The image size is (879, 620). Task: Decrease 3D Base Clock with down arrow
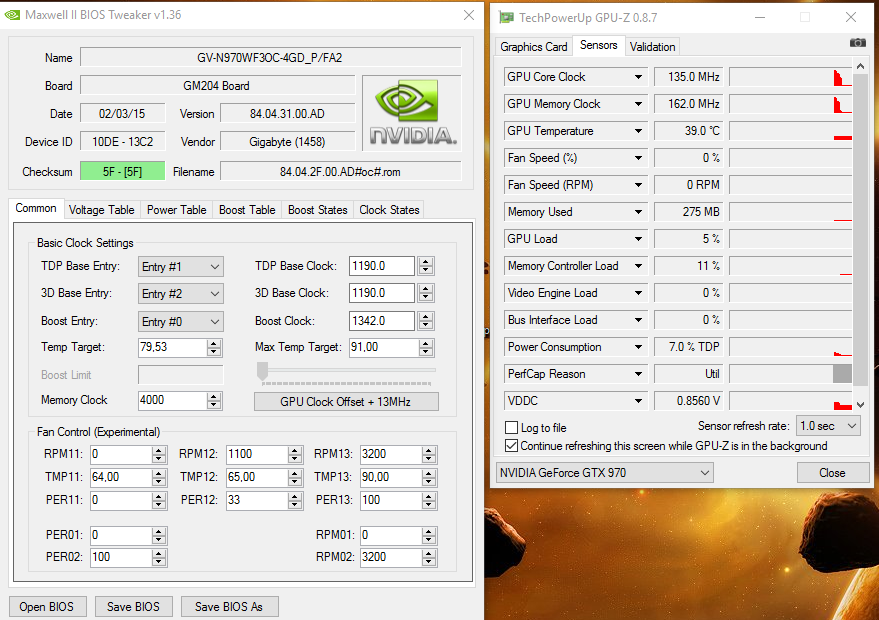pyautogui.click(x=426, y=297)
